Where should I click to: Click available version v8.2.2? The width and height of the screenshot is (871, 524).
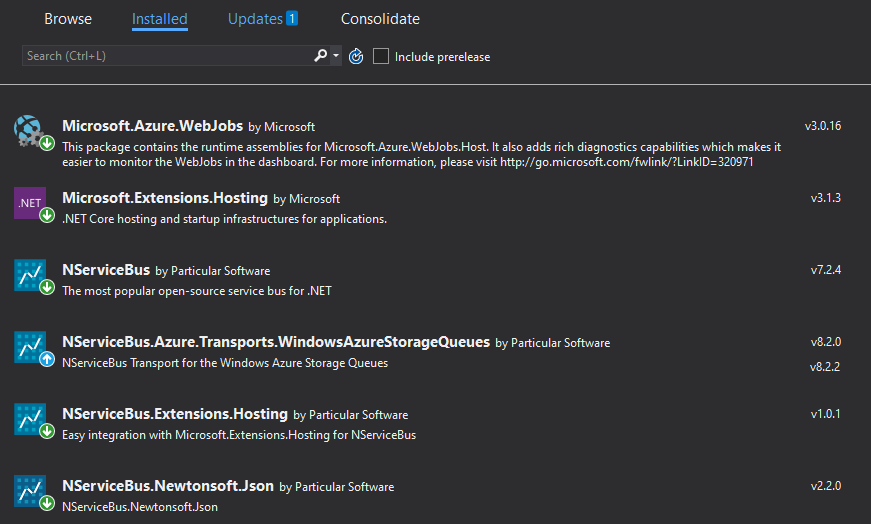825,367
